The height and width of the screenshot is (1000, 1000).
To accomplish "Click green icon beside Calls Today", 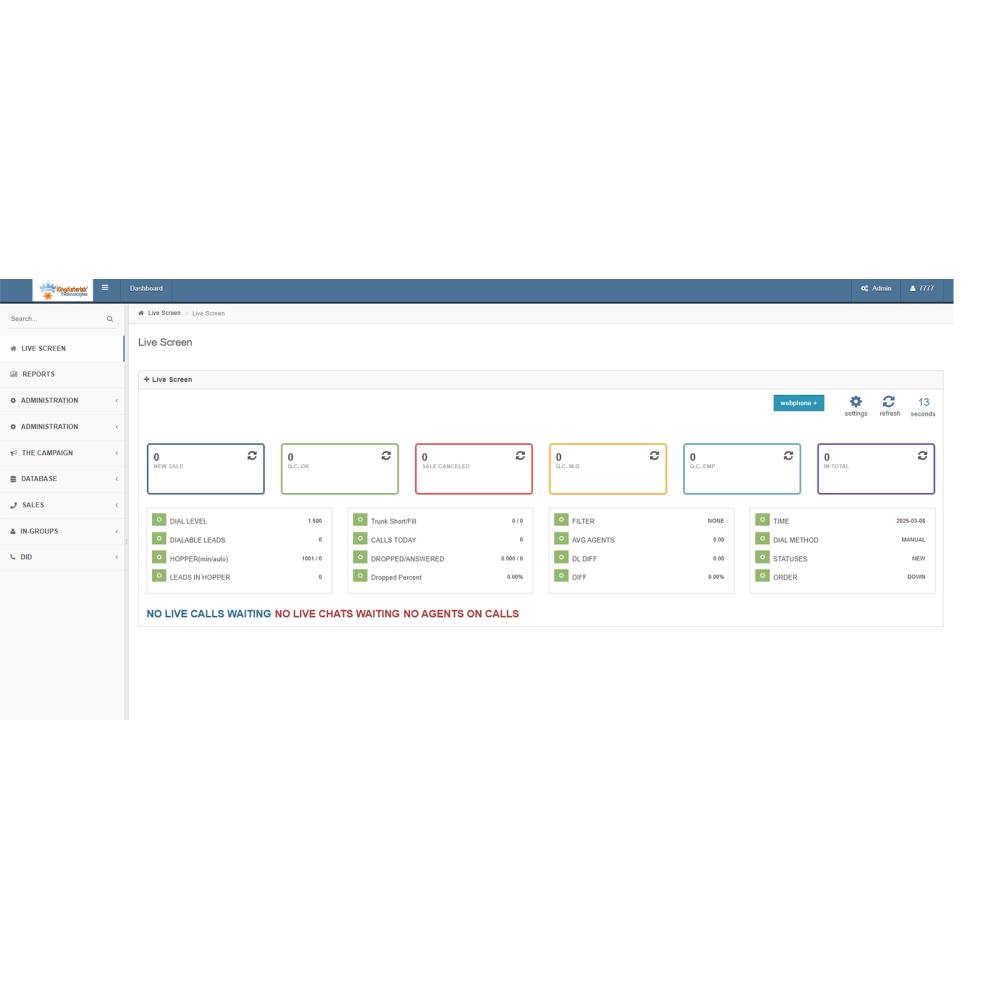I will (360, 539).
